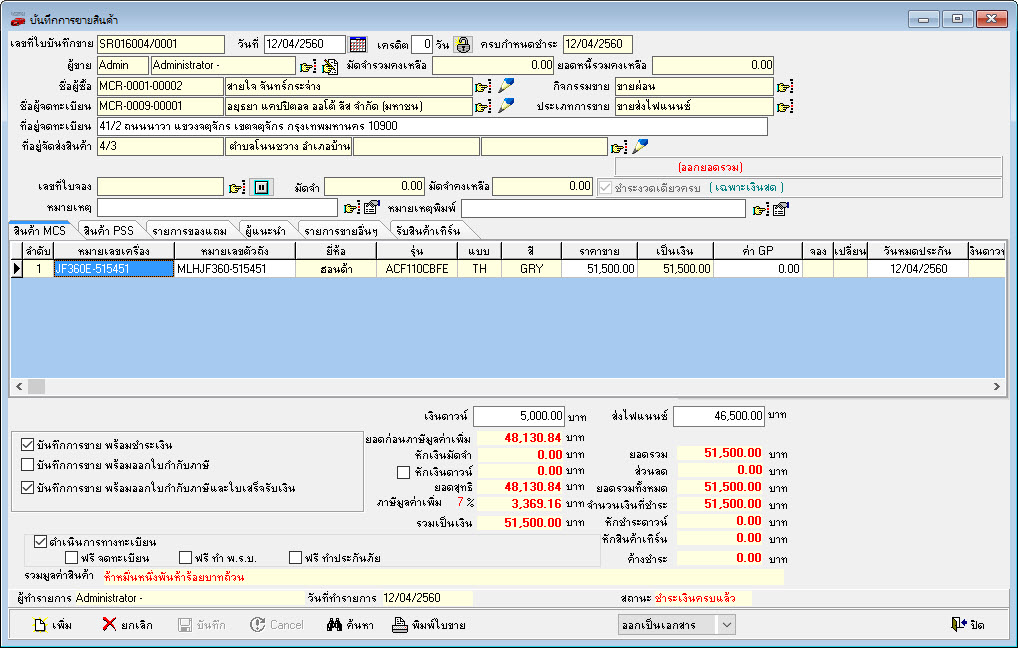
Task: Click the notepad icon beside หมายเหตุพิมพ์ field
Action: click(x=781, y=208)
